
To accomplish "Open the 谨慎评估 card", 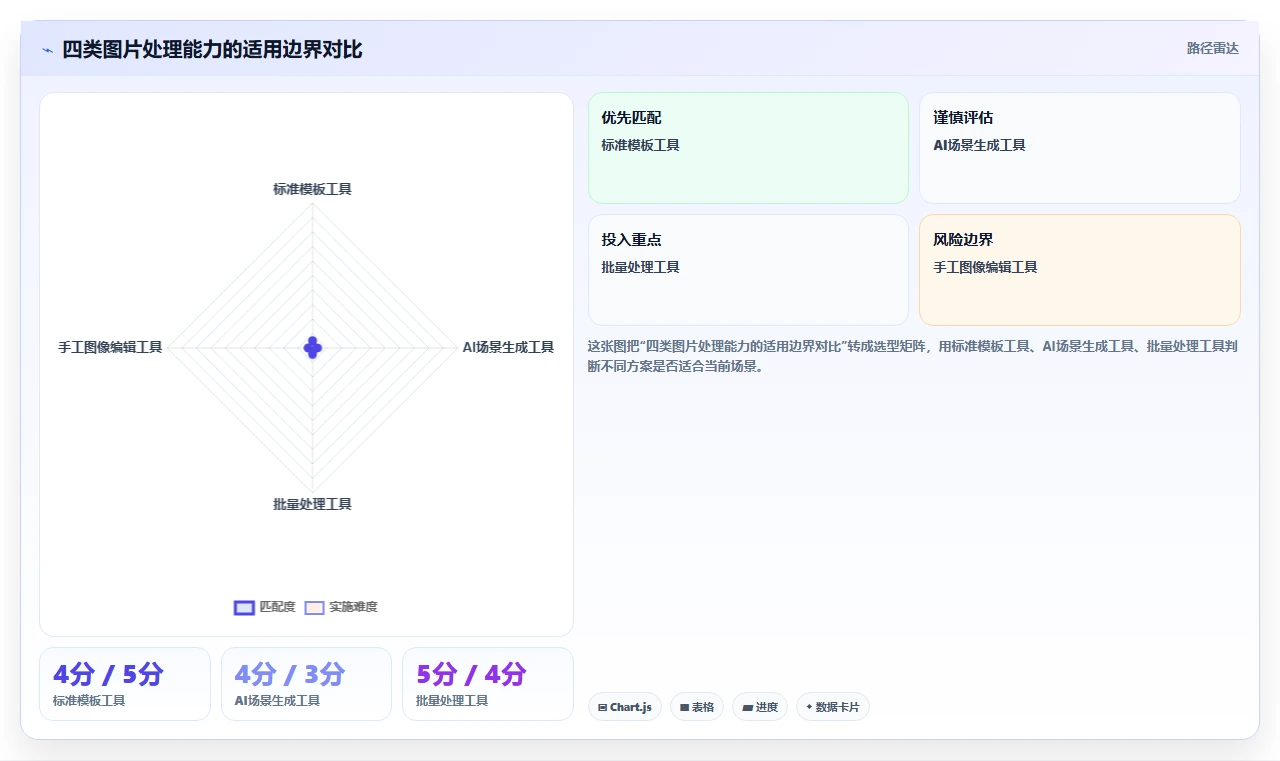I will point(1080,148).
